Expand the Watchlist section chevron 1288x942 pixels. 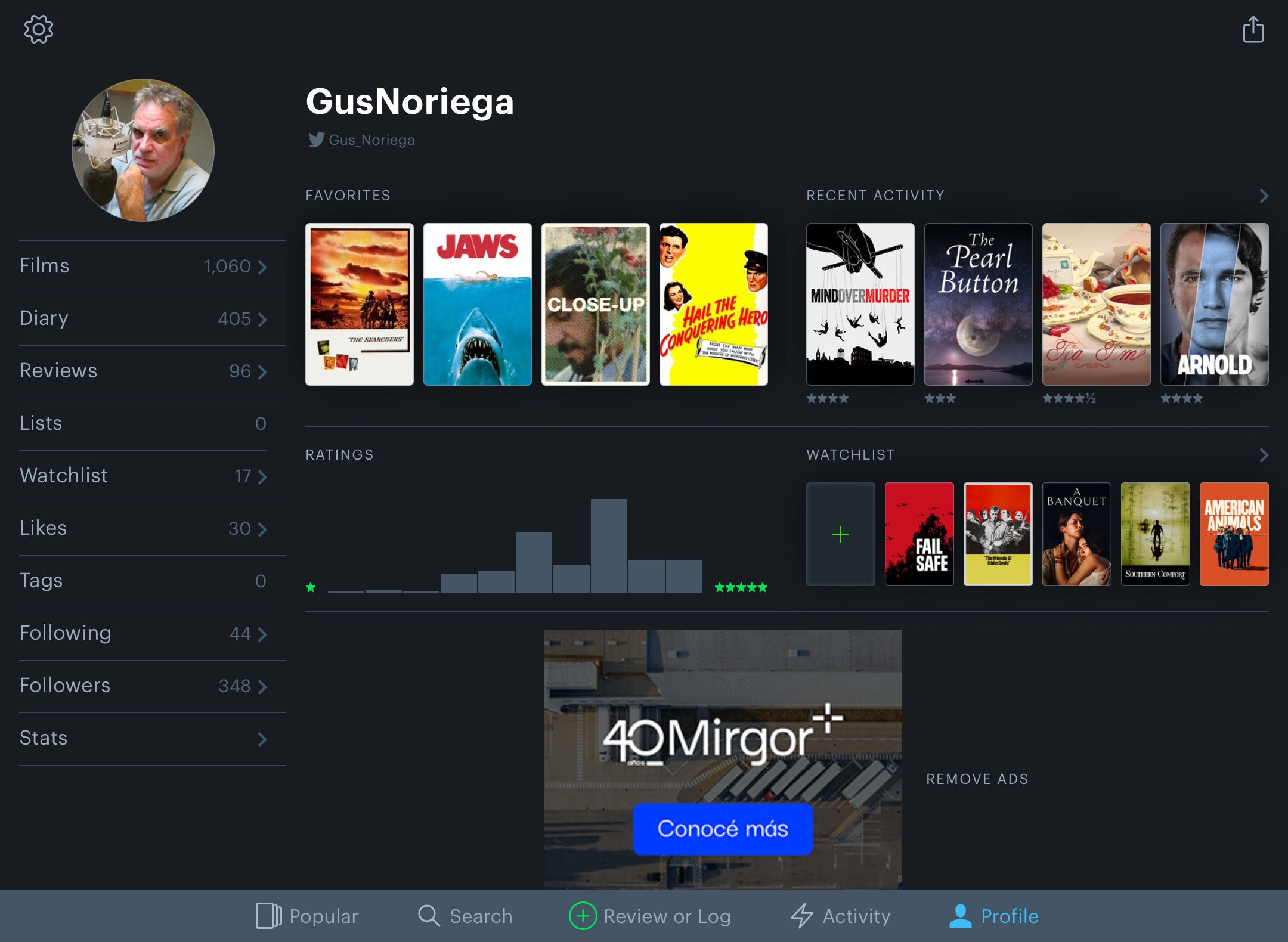pos(1264,455)
